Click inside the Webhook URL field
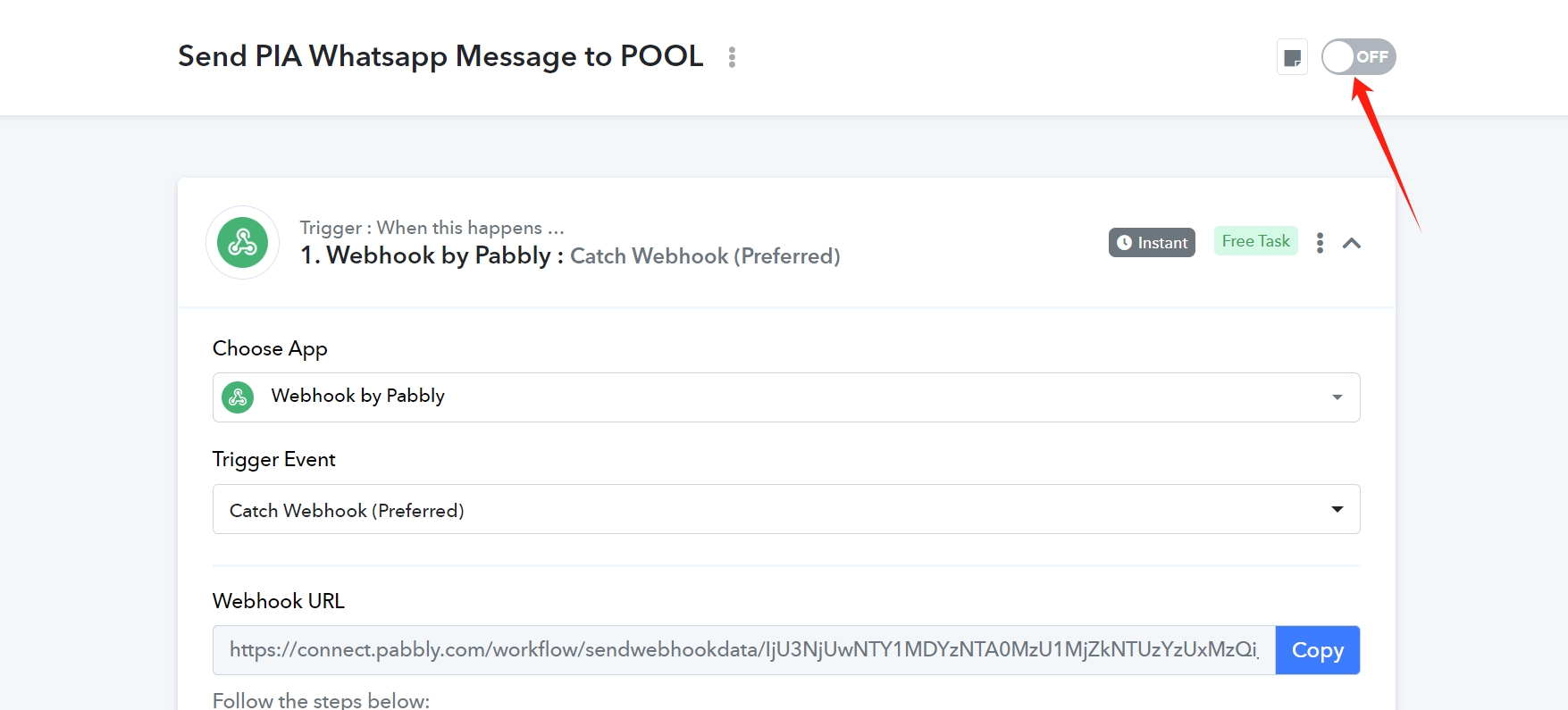 [744, 650]
